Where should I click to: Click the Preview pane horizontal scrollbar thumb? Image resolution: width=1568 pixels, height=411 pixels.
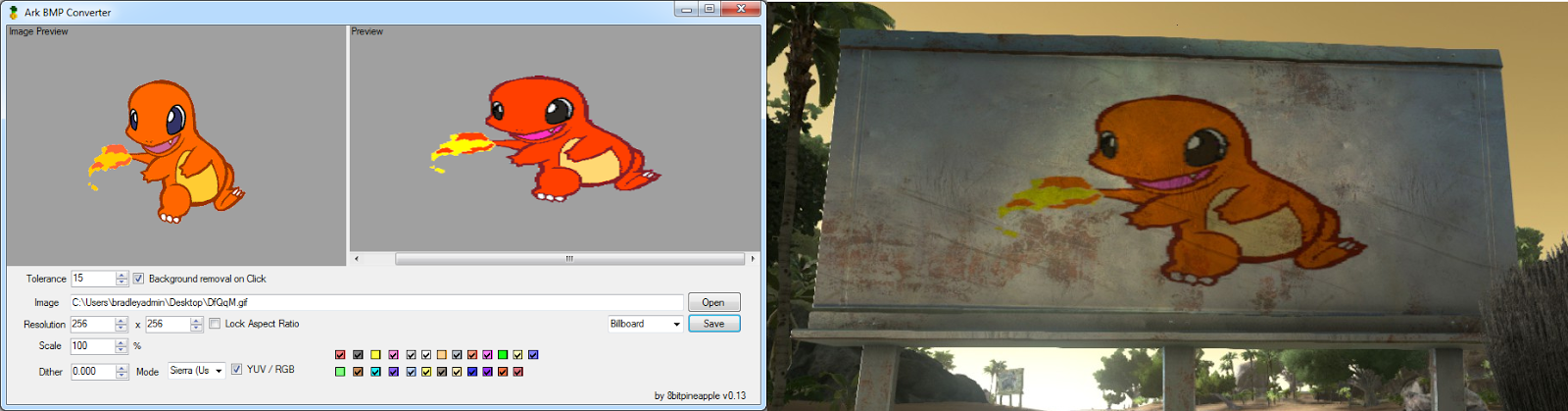pos(569,259)
